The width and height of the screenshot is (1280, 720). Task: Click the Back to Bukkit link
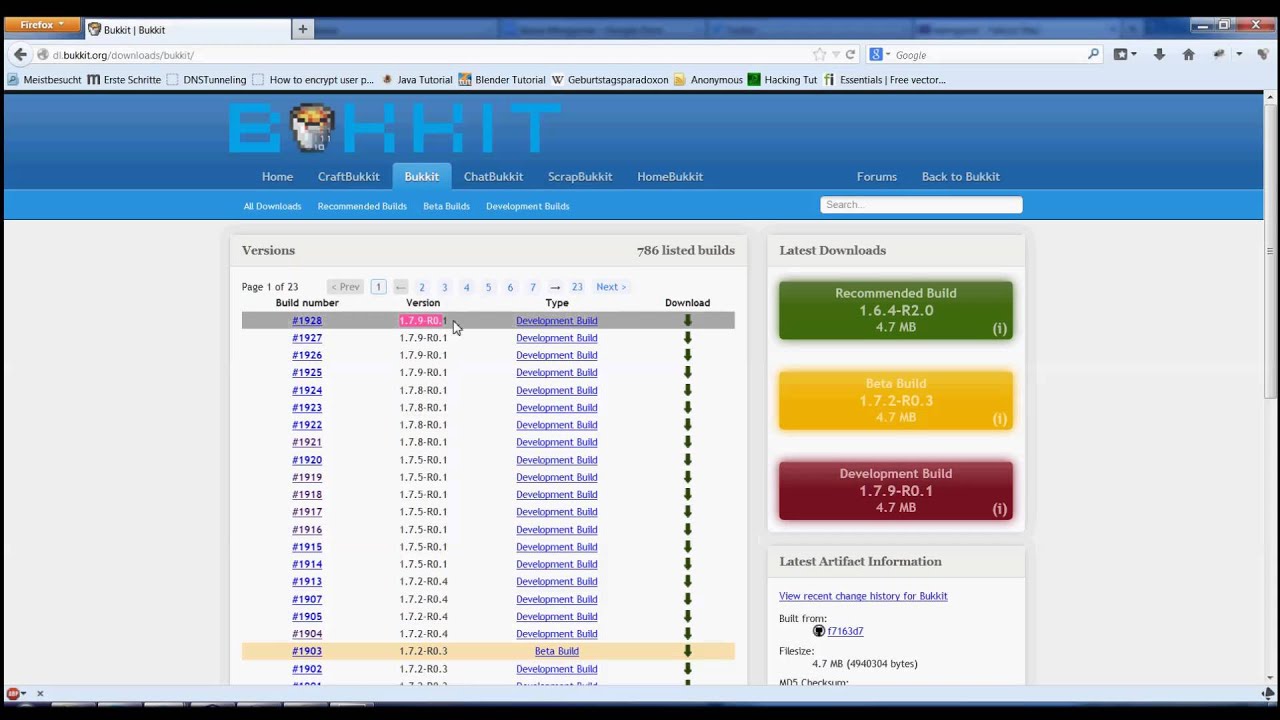[960, 177]
